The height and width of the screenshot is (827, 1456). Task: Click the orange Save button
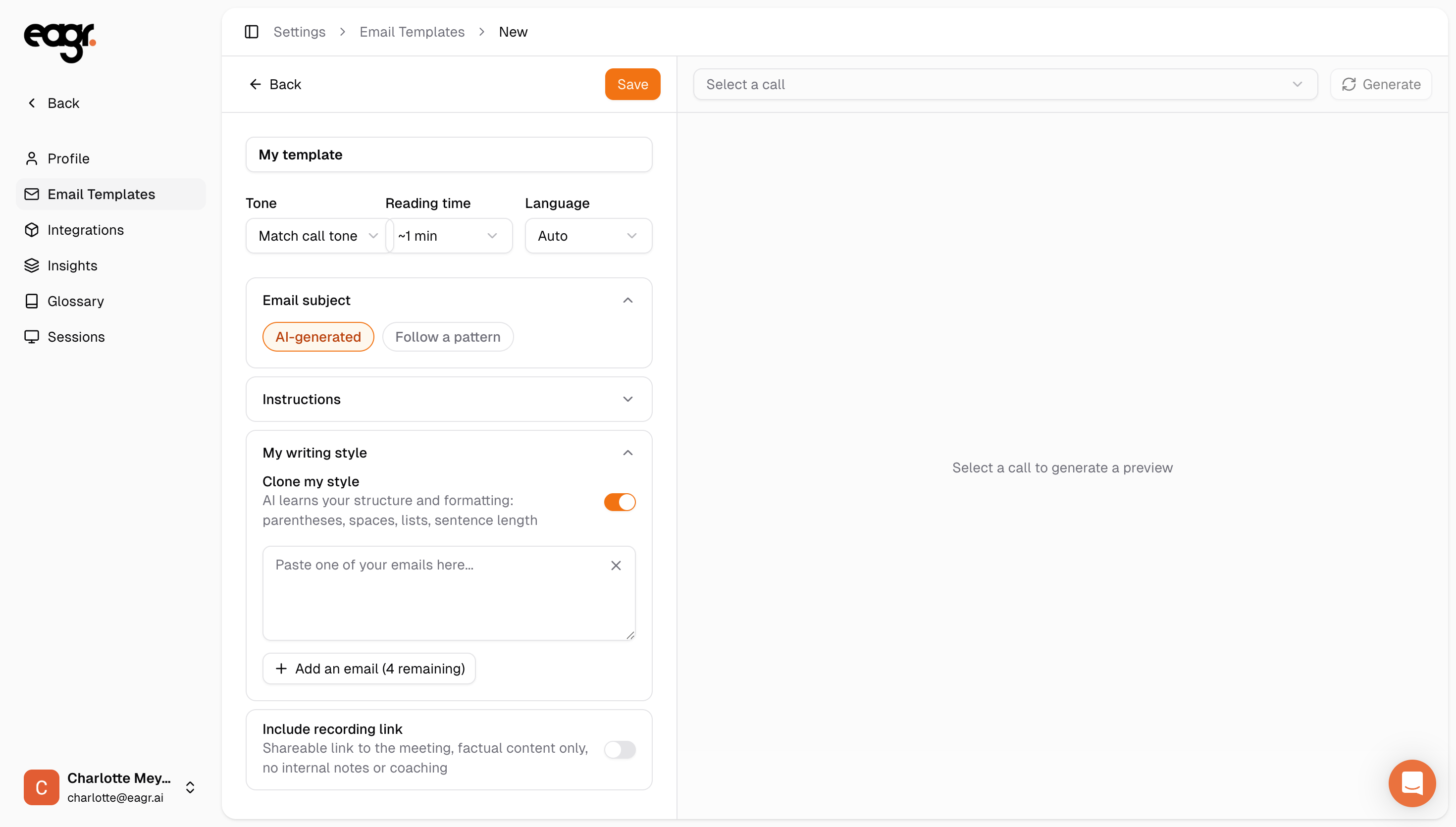[x=632, y=84]
